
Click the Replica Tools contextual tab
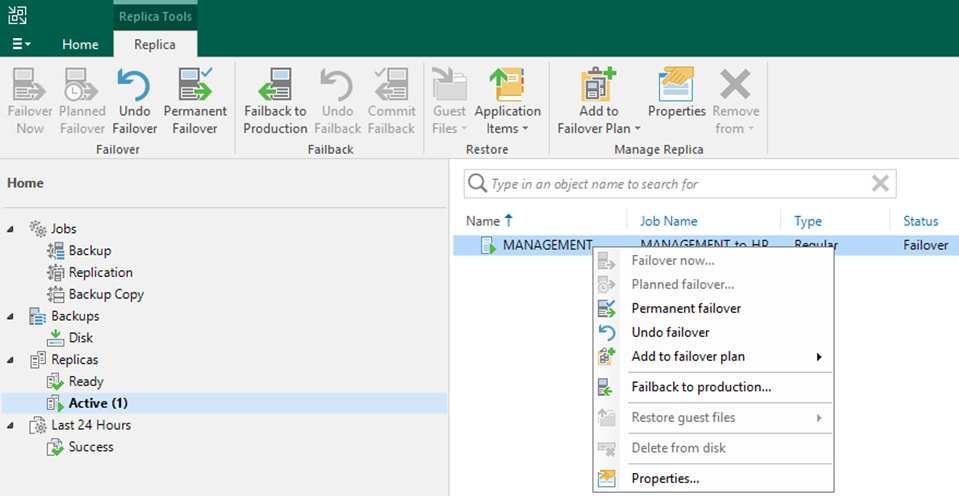(x=155, y=17)
